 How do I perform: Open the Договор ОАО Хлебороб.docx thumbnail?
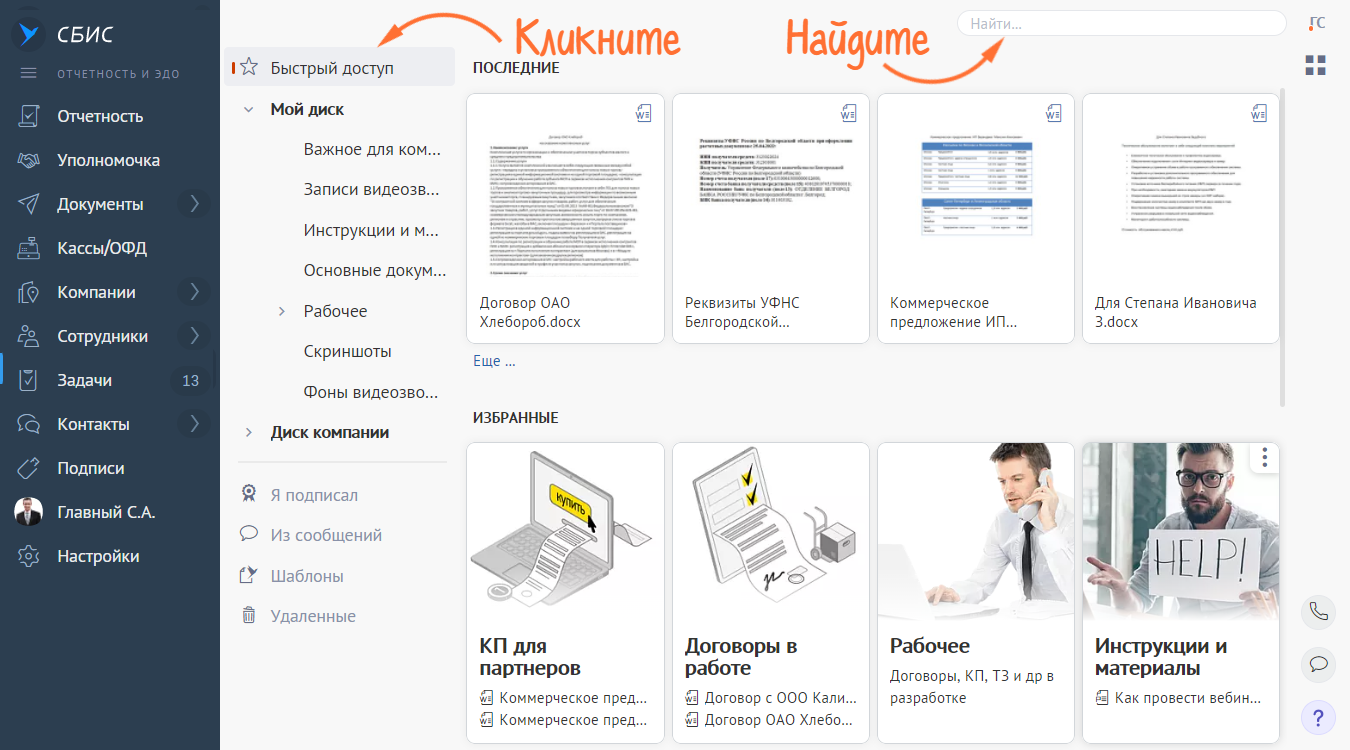pos(565,218)
